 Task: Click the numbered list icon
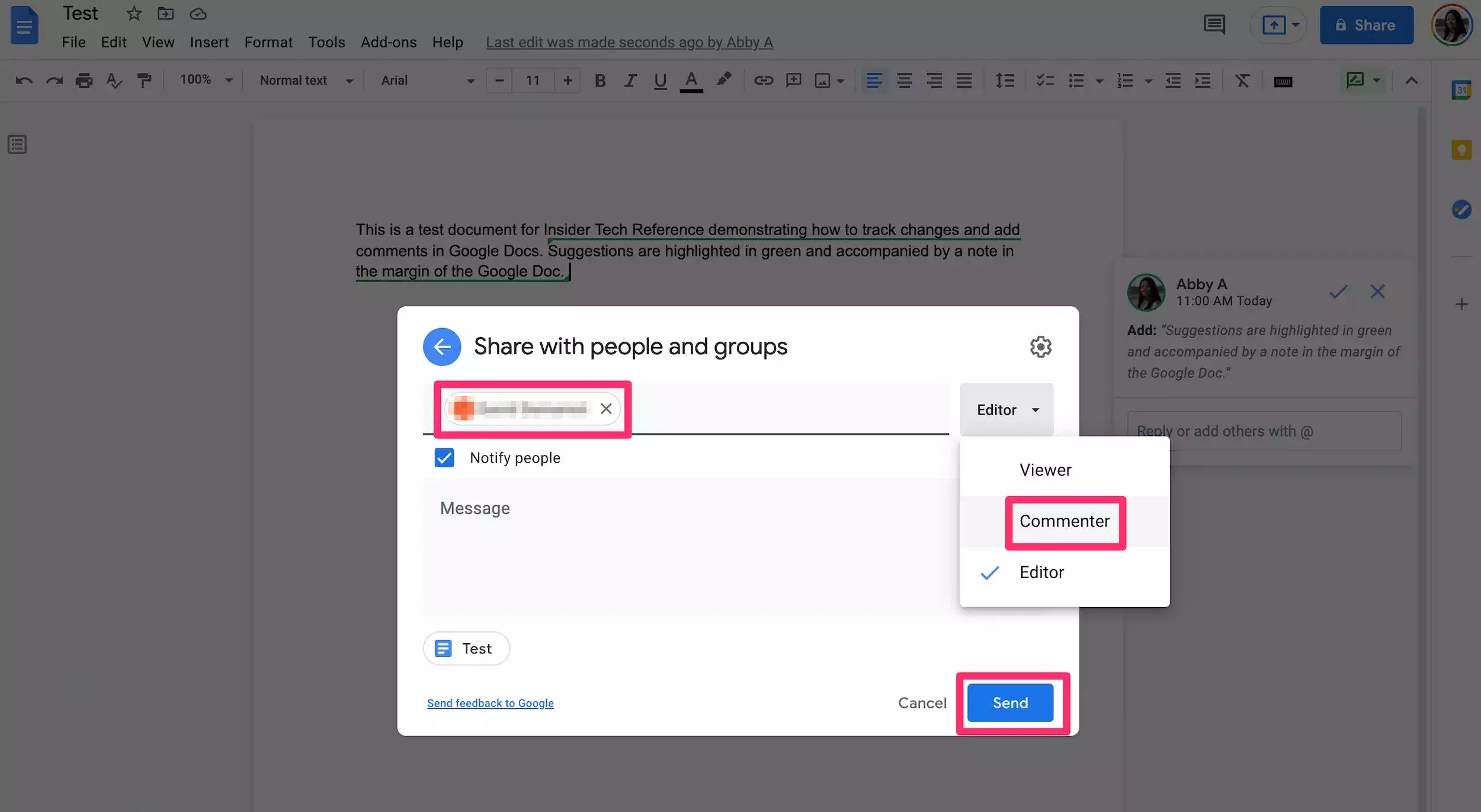coord(1124,81)
